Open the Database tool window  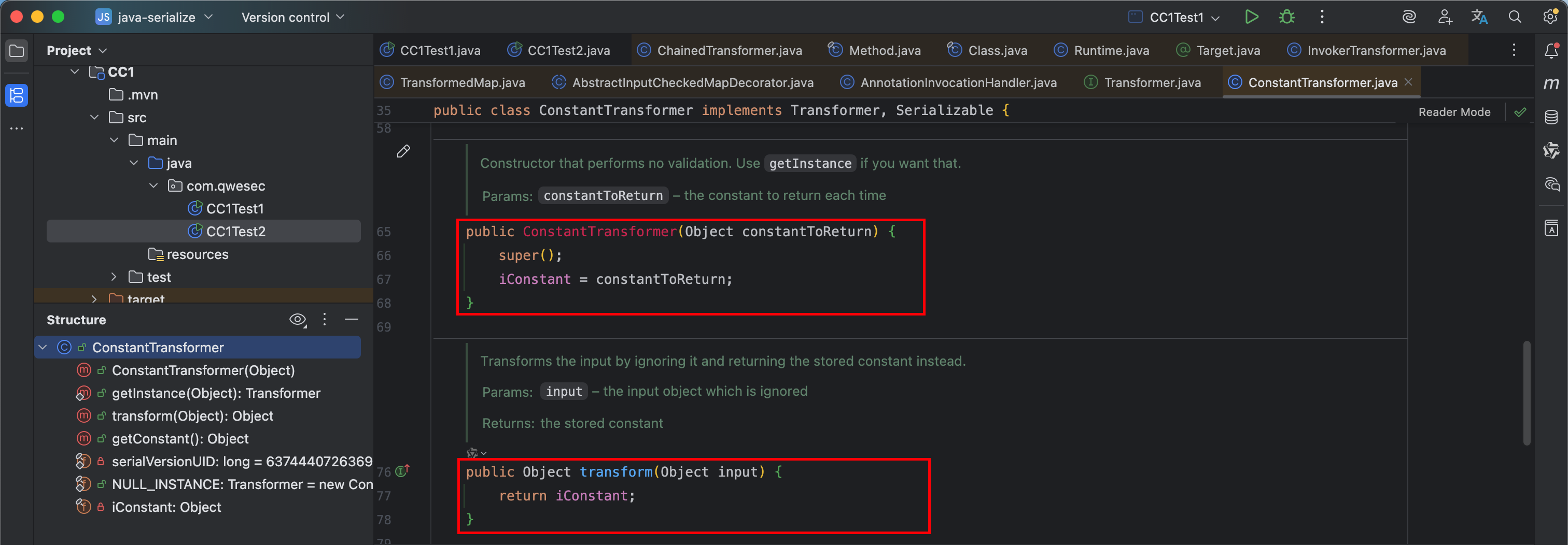click(x=1551, y=117)
